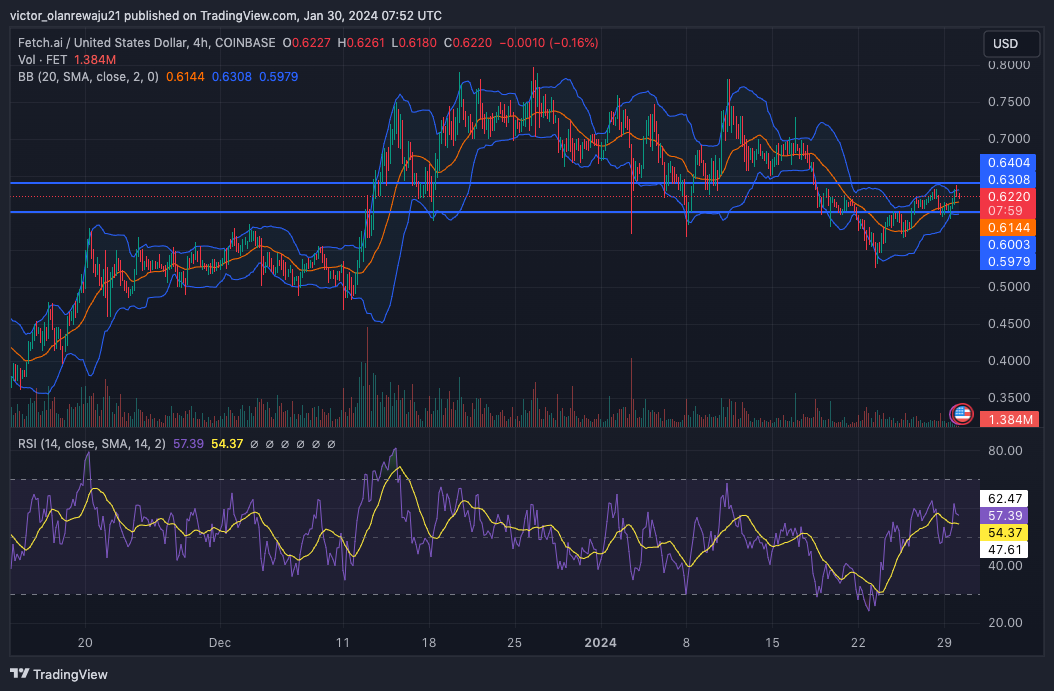Select the BB (20, SMA, close, 2, 0) indicator legend

(x=88, y=77)
